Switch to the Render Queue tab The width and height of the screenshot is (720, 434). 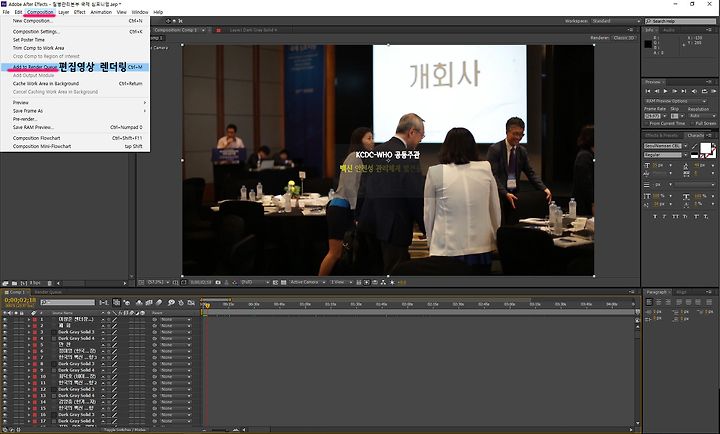tap(48, 292)
